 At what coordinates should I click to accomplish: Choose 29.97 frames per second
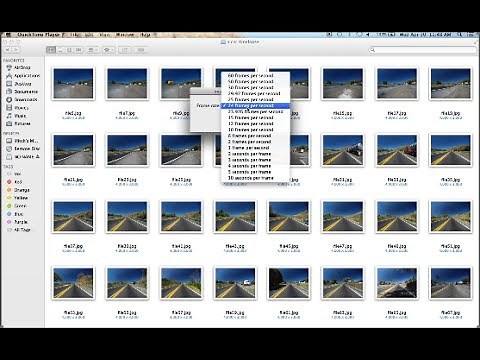click(256, 94)
